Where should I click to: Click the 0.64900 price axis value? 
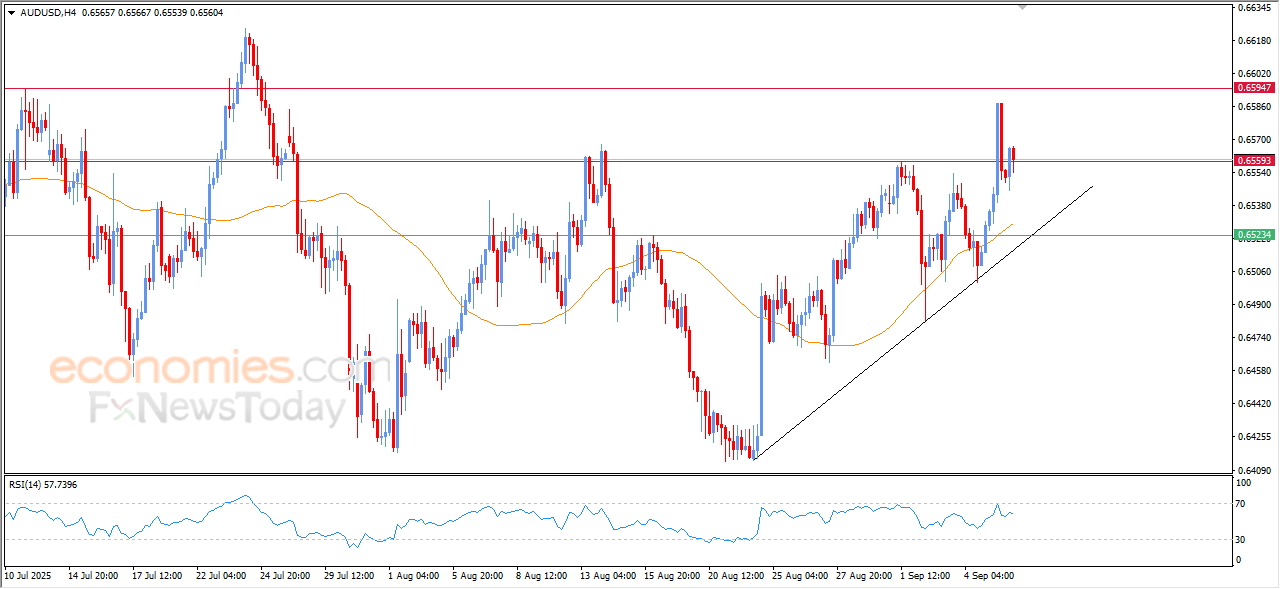click(1254, 305)
